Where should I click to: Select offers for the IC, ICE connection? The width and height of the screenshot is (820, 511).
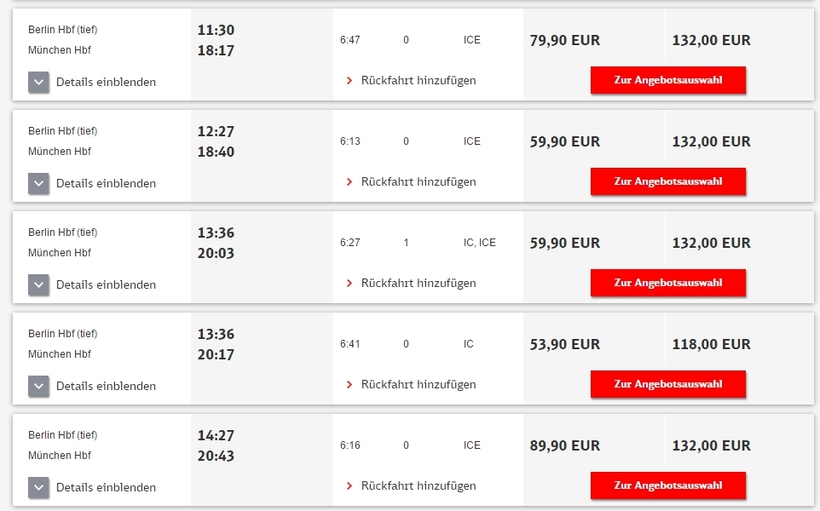[668, 283]
